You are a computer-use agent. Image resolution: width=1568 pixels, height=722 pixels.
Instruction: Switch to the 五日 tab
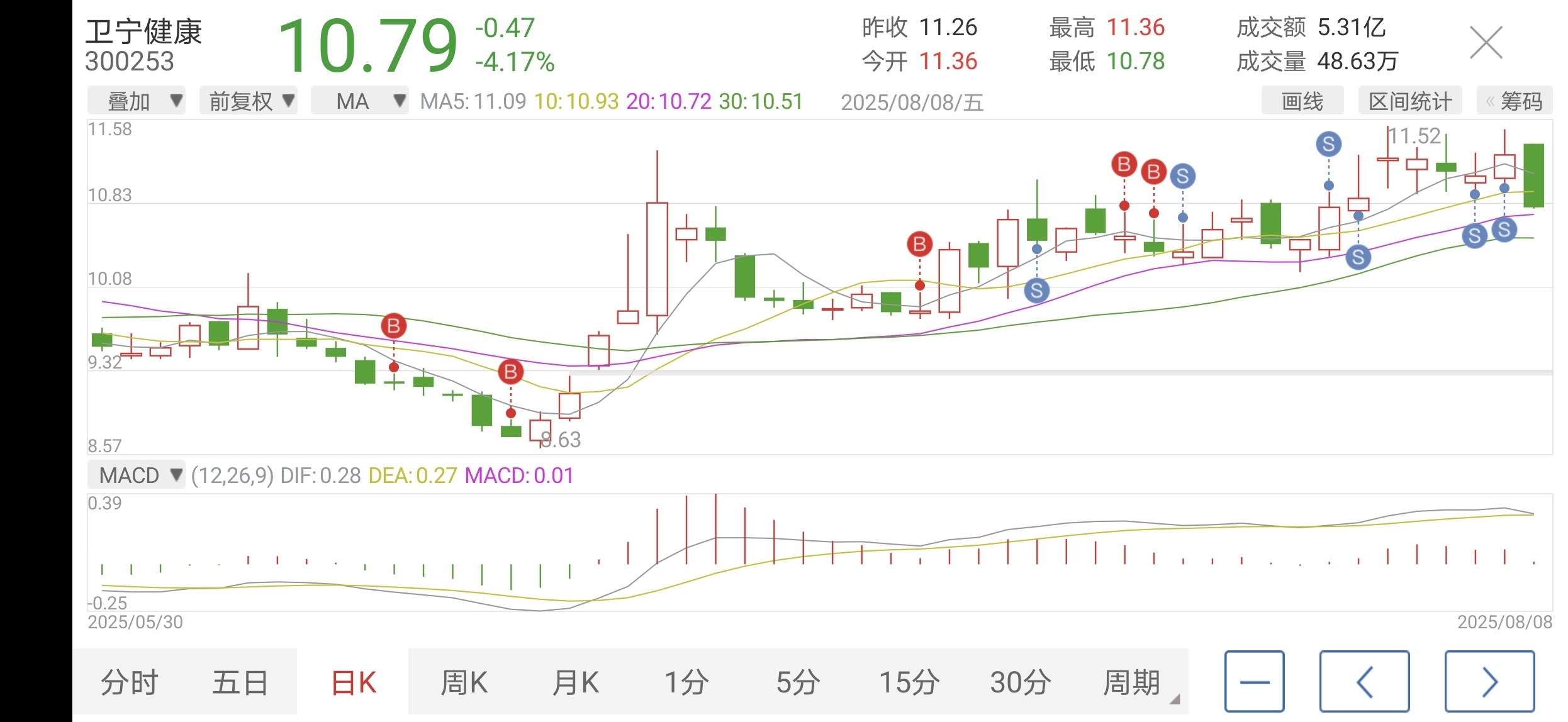(240, 682)
